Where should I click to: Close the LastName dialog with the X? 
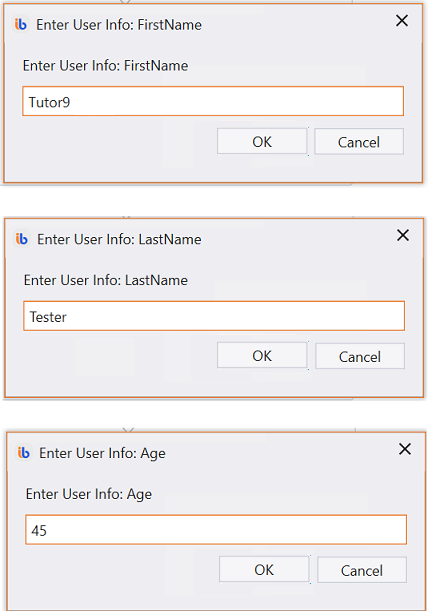pyautogui.click(x=403, y=235)
